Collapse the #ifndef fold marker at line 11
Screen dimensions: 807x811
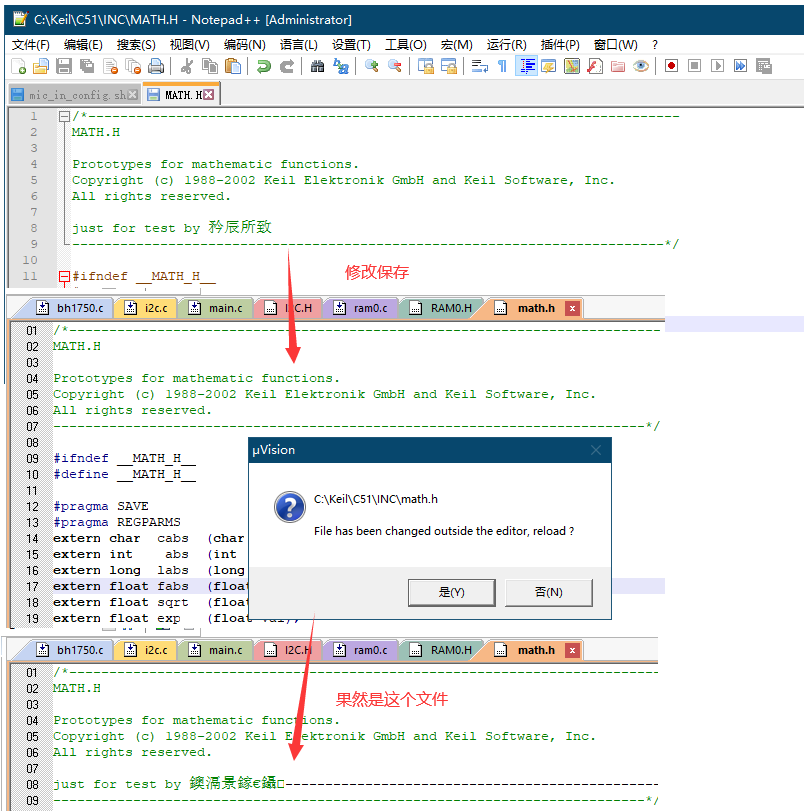click(x=64, y=277)
